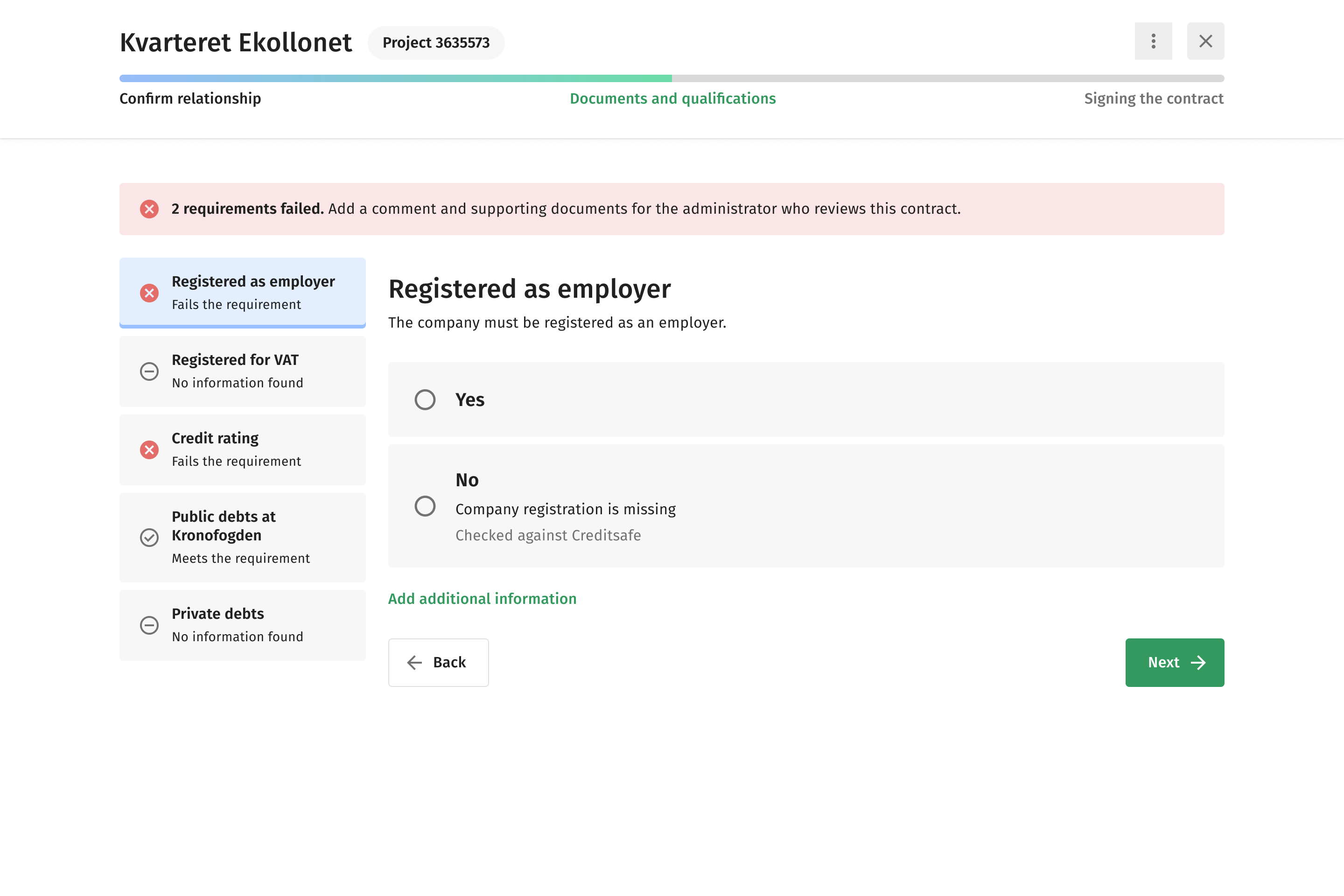
Task: Open the Private debts requirement
Action: click(242, 625)
